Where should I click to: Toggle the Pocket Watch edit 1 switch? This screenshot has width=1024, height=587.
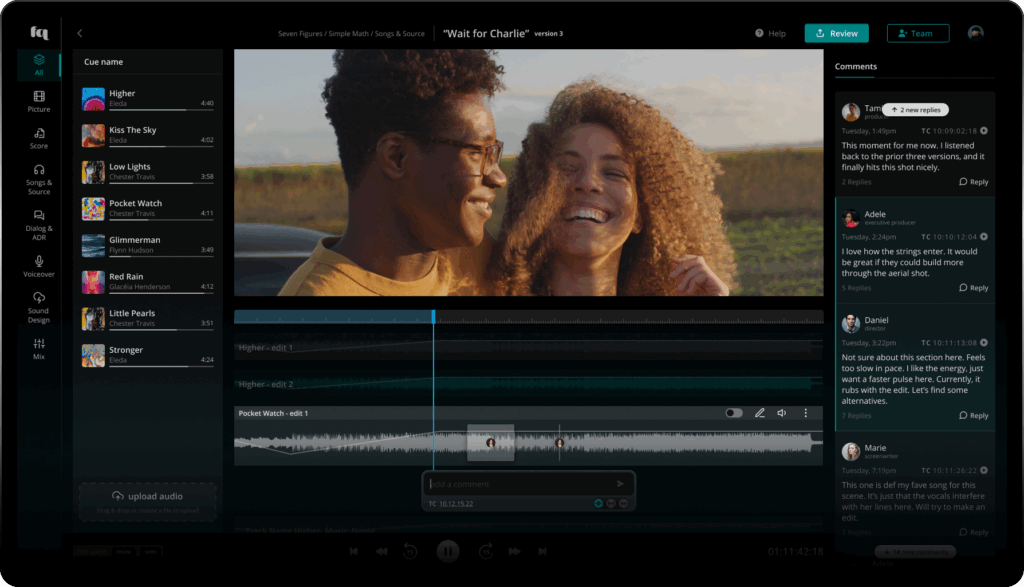point(734,413)
